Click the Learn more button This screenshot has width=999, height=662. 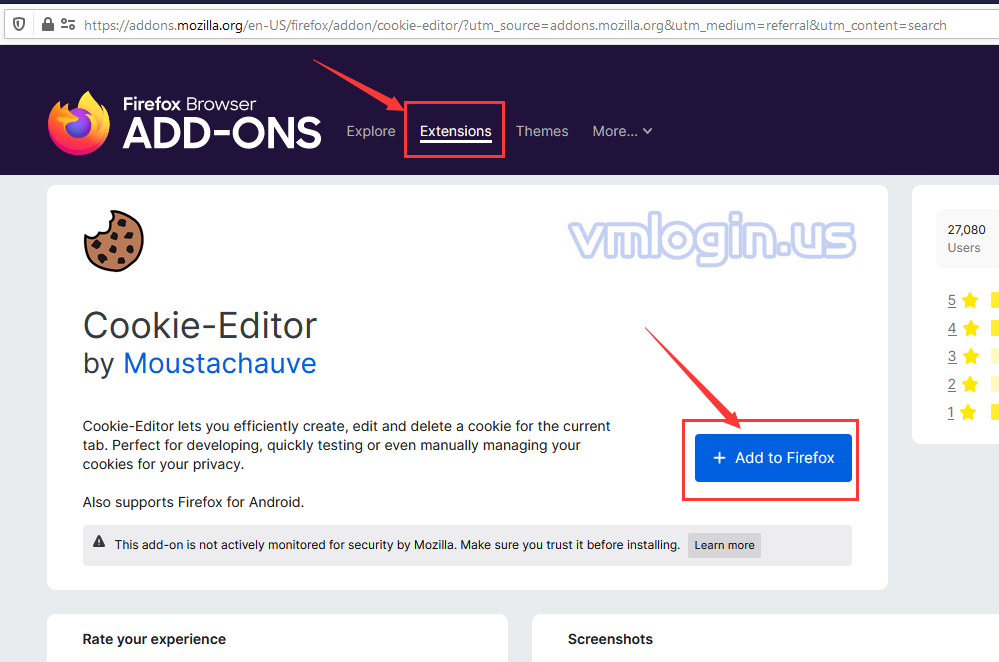724,545
